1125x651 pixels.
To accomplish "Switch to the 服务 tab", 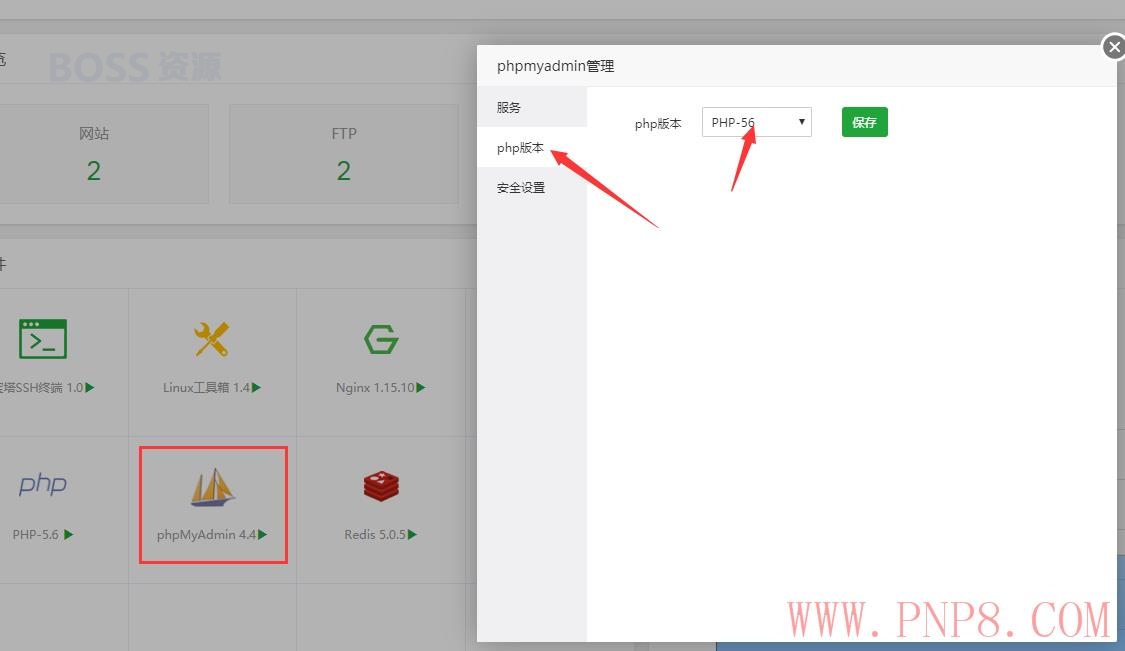I will click(x=532, y=108).
